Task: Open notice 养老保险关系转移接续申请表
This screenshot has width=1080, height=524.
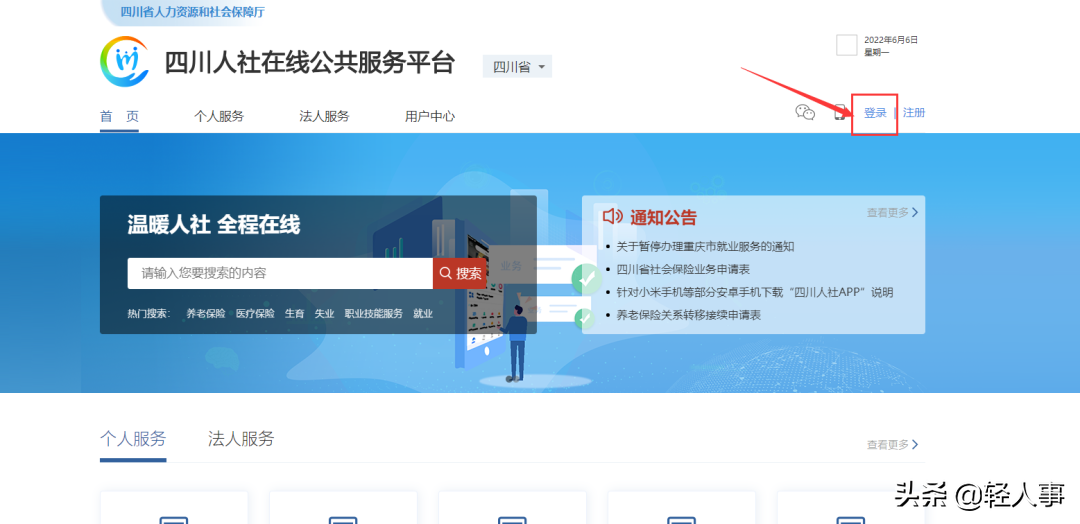Action: click(689, 315)
